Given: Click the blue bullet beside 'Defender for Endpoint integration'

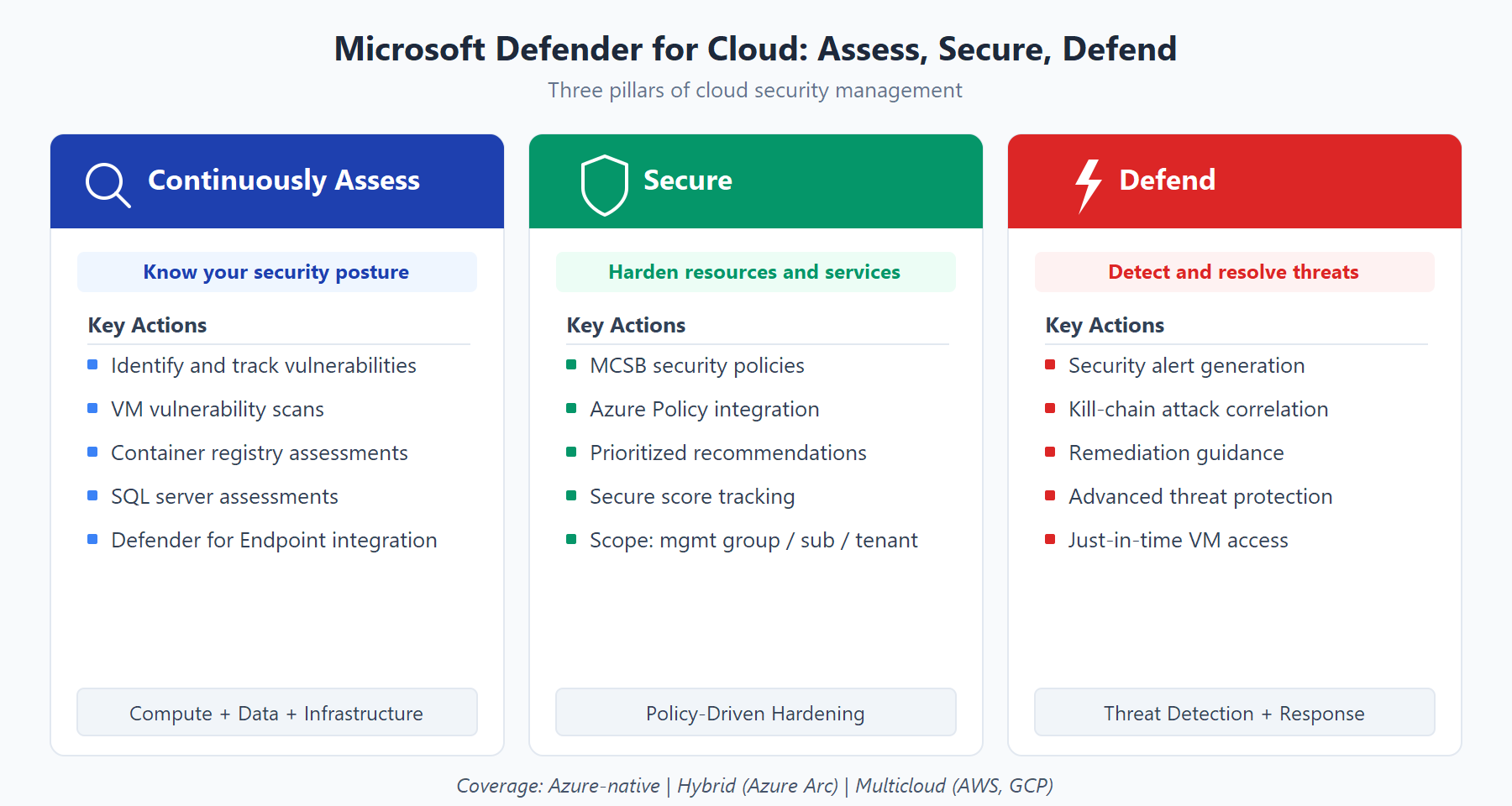Looking at the screenshot, I should click(92, 539).
